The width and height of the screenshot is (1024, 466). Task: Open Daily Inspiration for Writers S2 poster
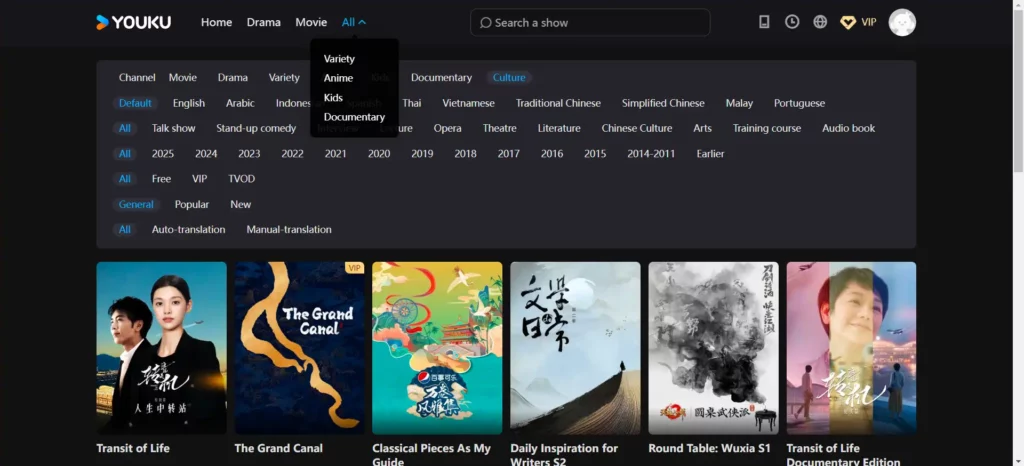point(575,348)
